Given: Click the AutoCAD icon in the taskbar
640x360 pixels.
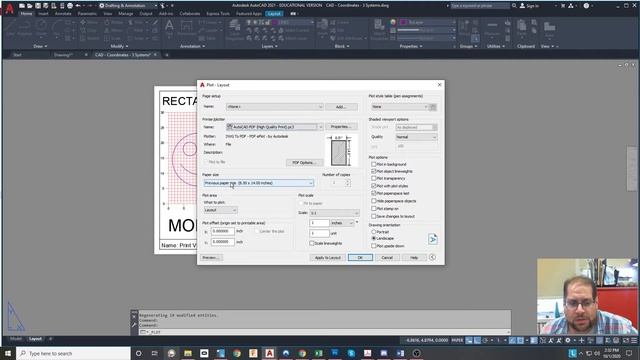Looking at the screenshot, I should (269, 353).
